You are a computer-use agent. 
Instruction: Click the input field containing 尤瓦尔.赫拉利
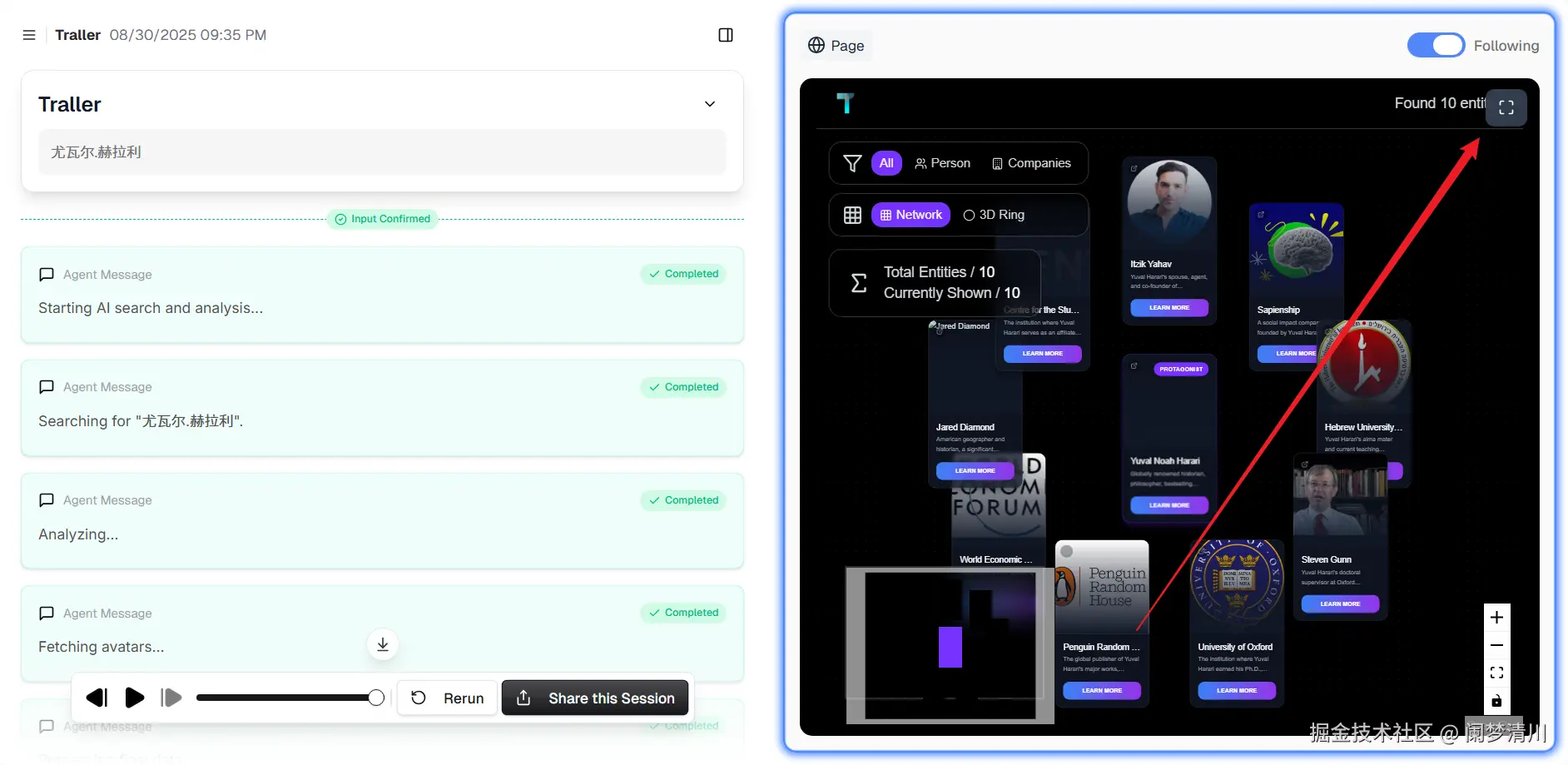pyautogui.click(x=382, y=152)
